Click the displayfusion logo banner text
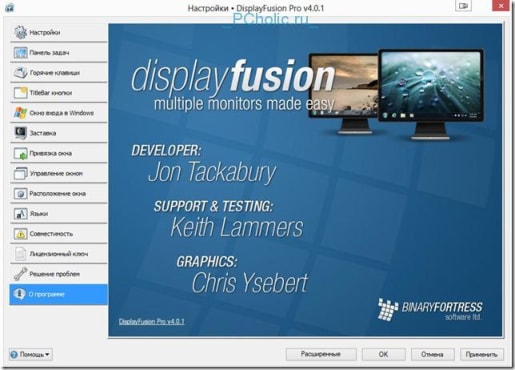Image resolution: width=515 pixels, height=370 pixels. pyautogui.click(x=233, y=77)
